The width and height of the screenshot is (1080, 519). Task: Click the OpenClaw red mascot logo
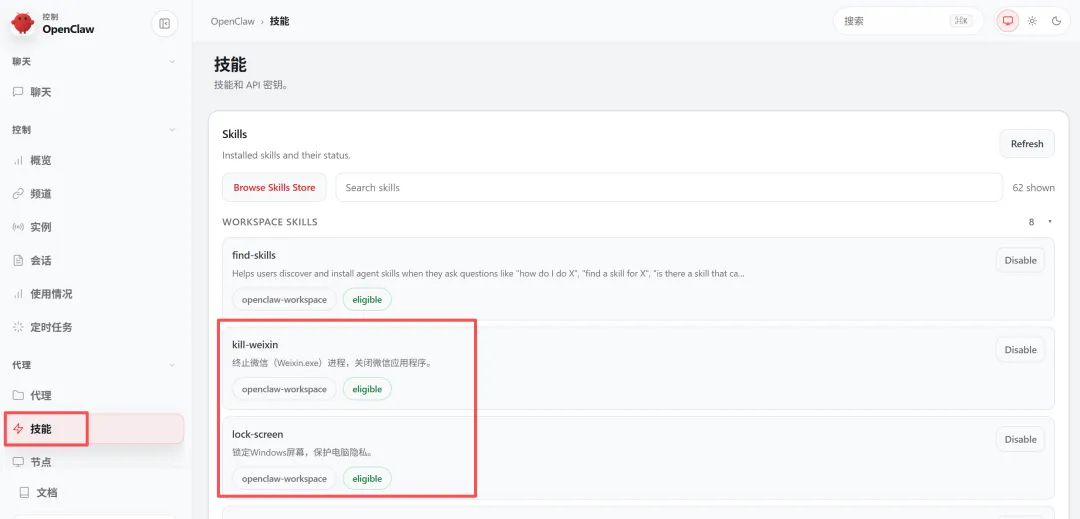23,23
